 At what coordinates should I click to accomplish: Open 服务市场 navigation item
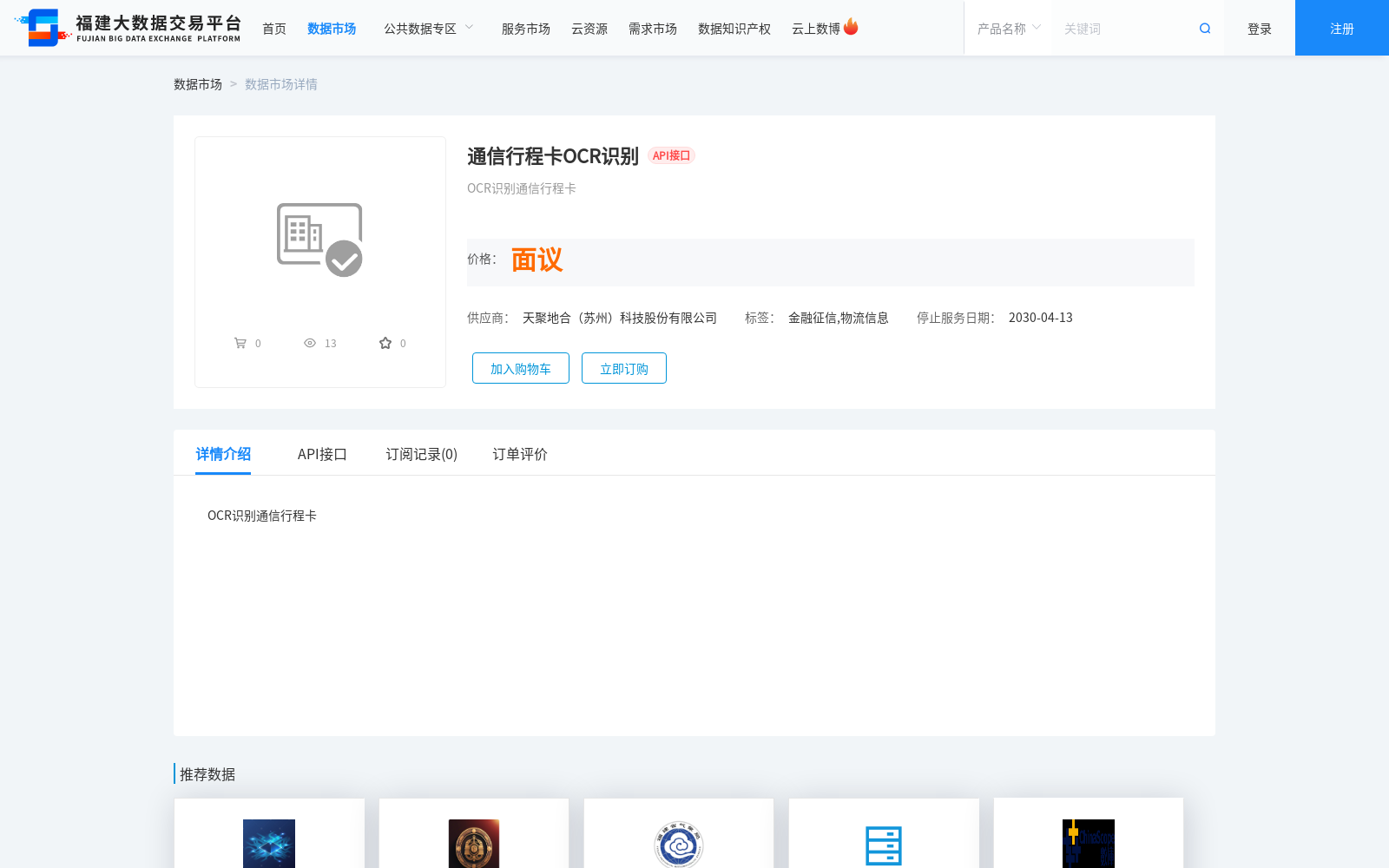526,29
